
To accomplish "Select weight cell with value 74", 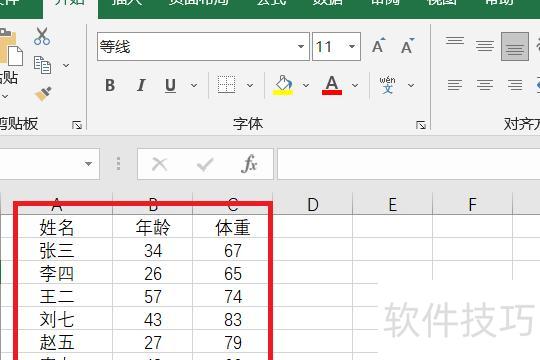I will pos(232,296).
